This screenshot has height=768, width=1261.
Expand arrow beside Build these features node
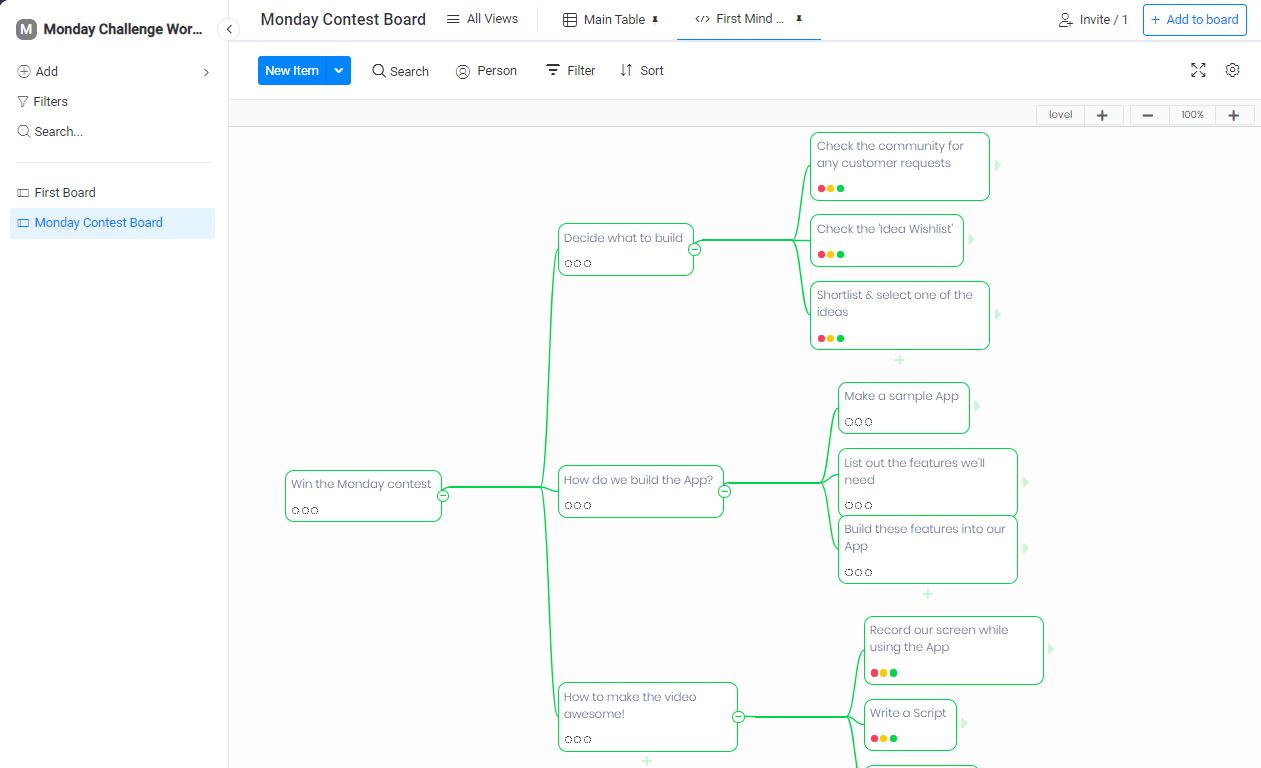(x=1026, y=548)
